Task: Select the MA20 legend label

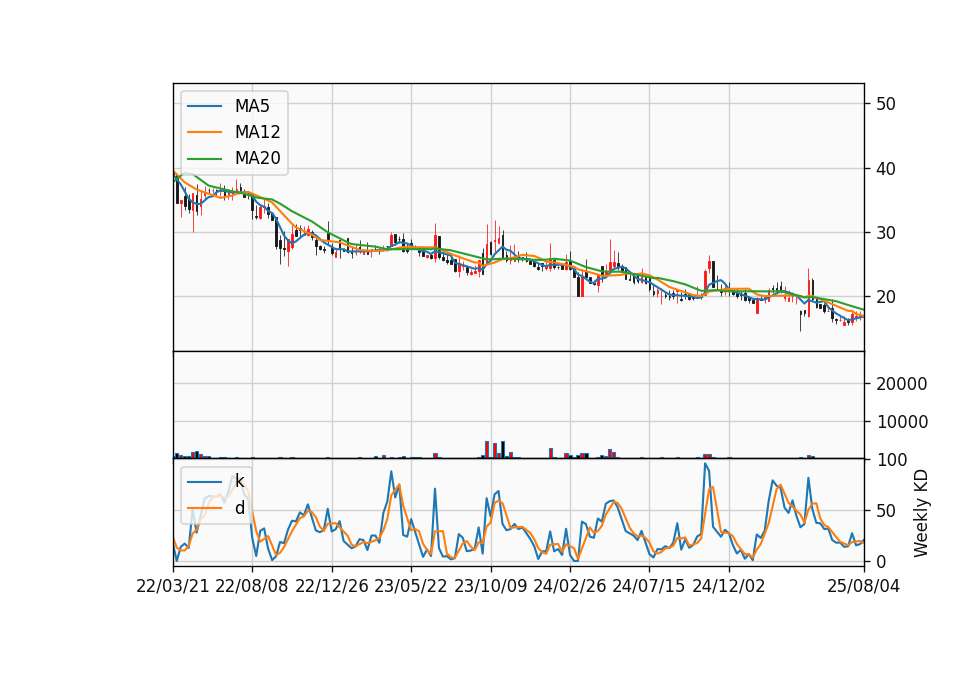Action: [x=258, y=158]
